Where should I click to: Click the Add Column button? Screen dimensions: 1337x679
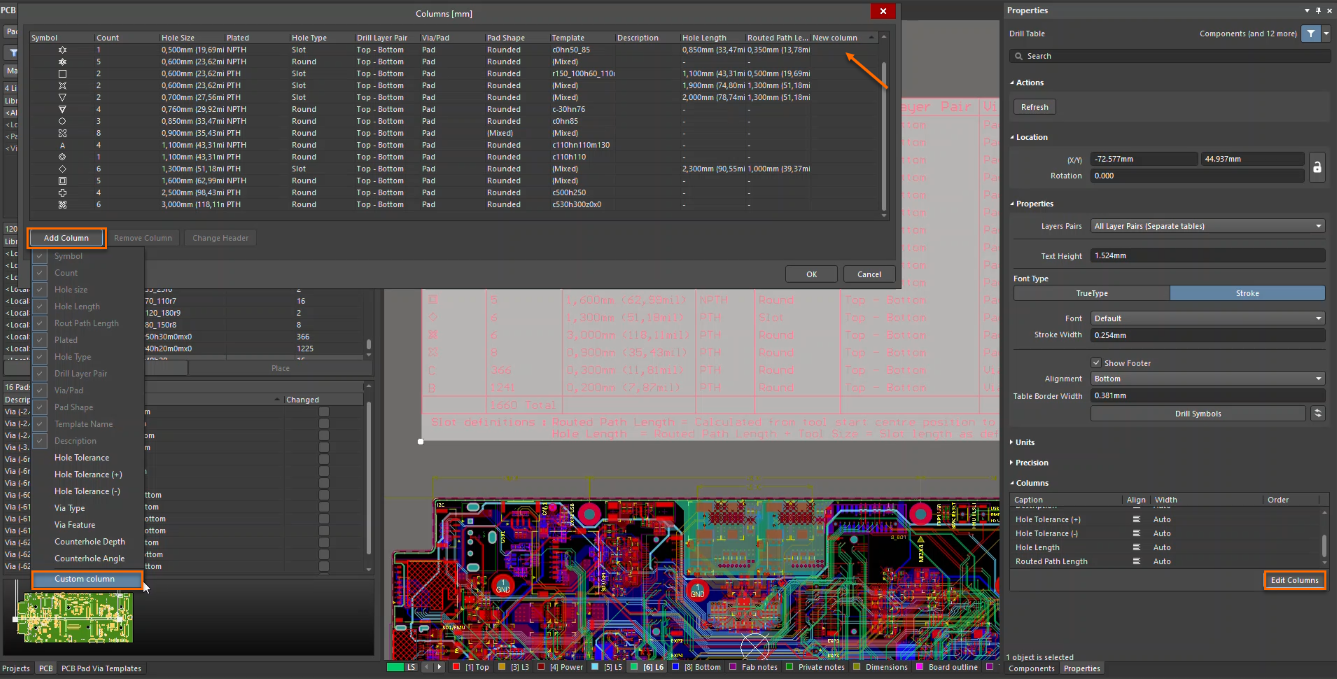[x=66, y=238]
